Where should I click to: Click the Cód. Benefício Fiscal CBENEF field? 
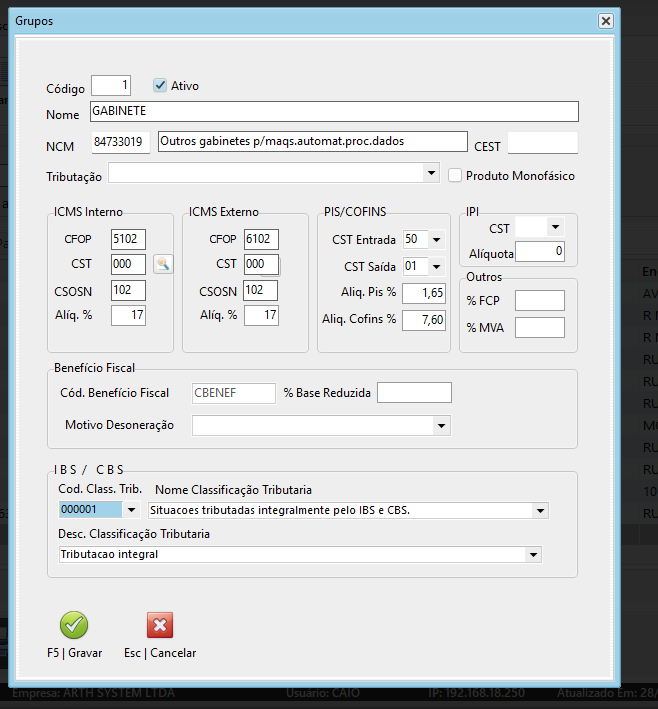233,393
